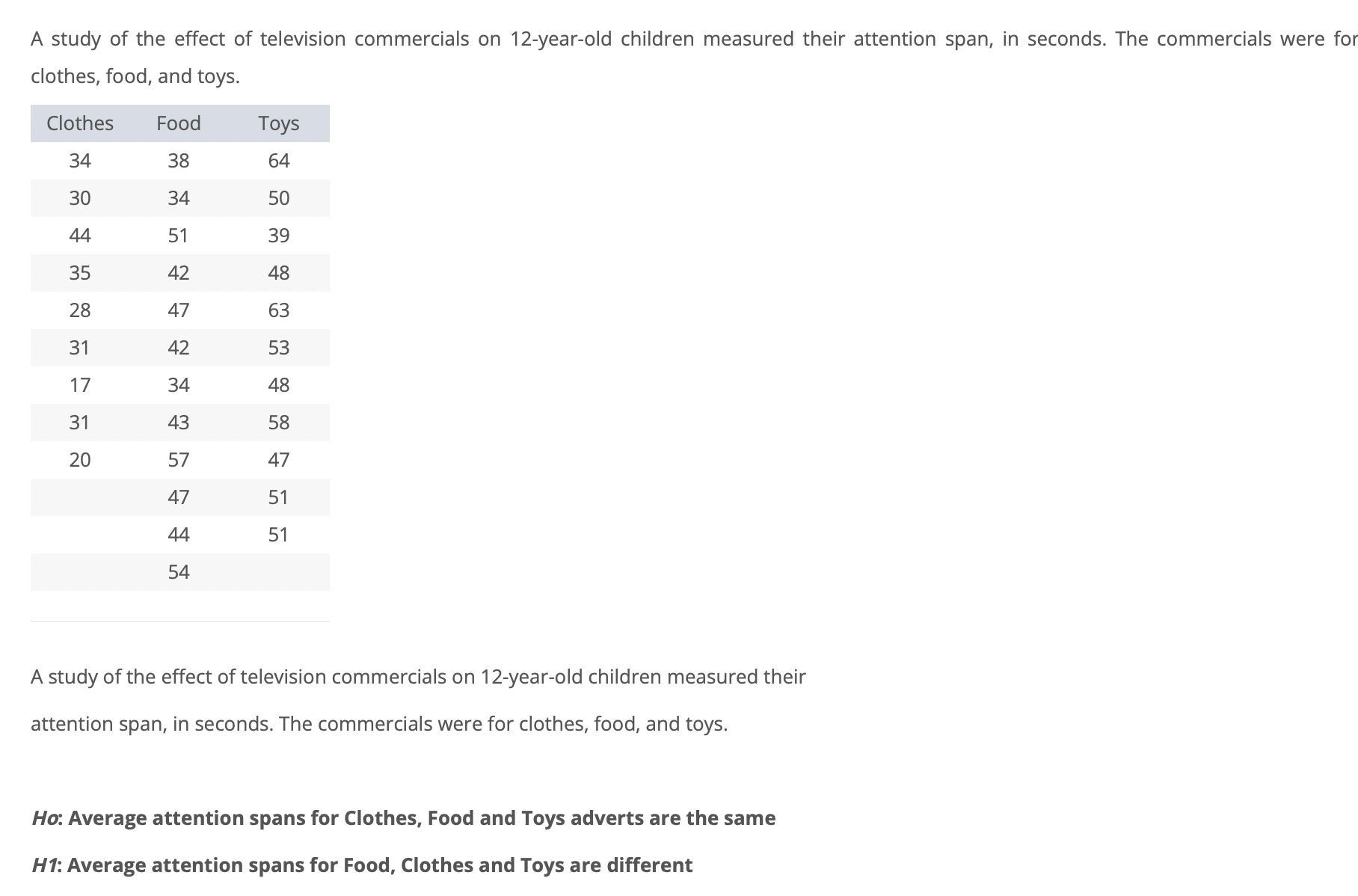Click the 30 cell in the Clothes column
Screen dimensions: 1358x896
click(x=80, y=198)
